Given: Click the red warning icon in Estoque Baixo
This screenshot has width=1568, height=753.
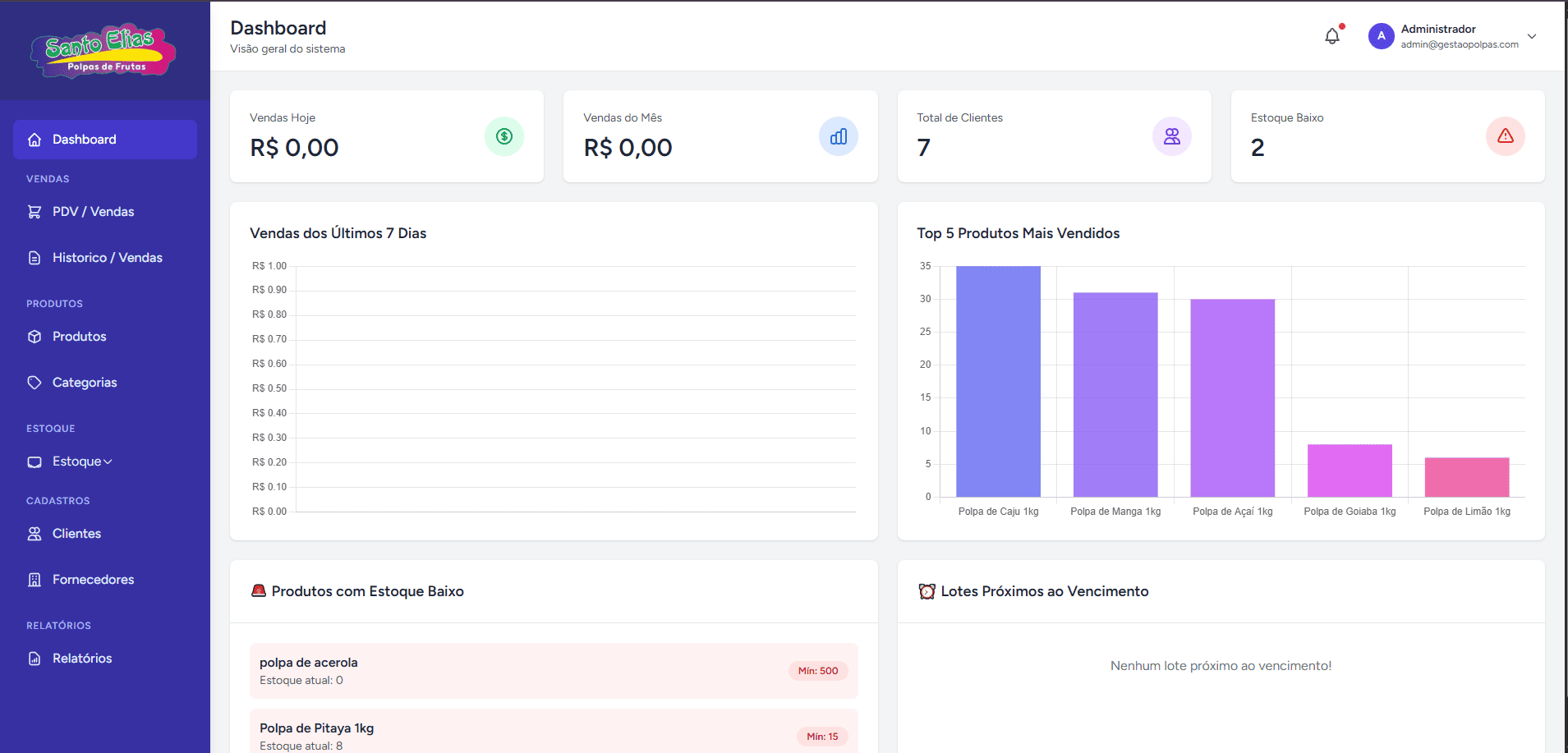Looking at the screenshot, I should [1505, 136].
